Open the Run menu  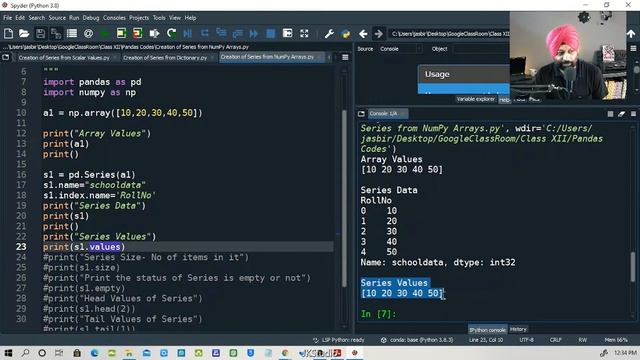click(x=74, y=18)
